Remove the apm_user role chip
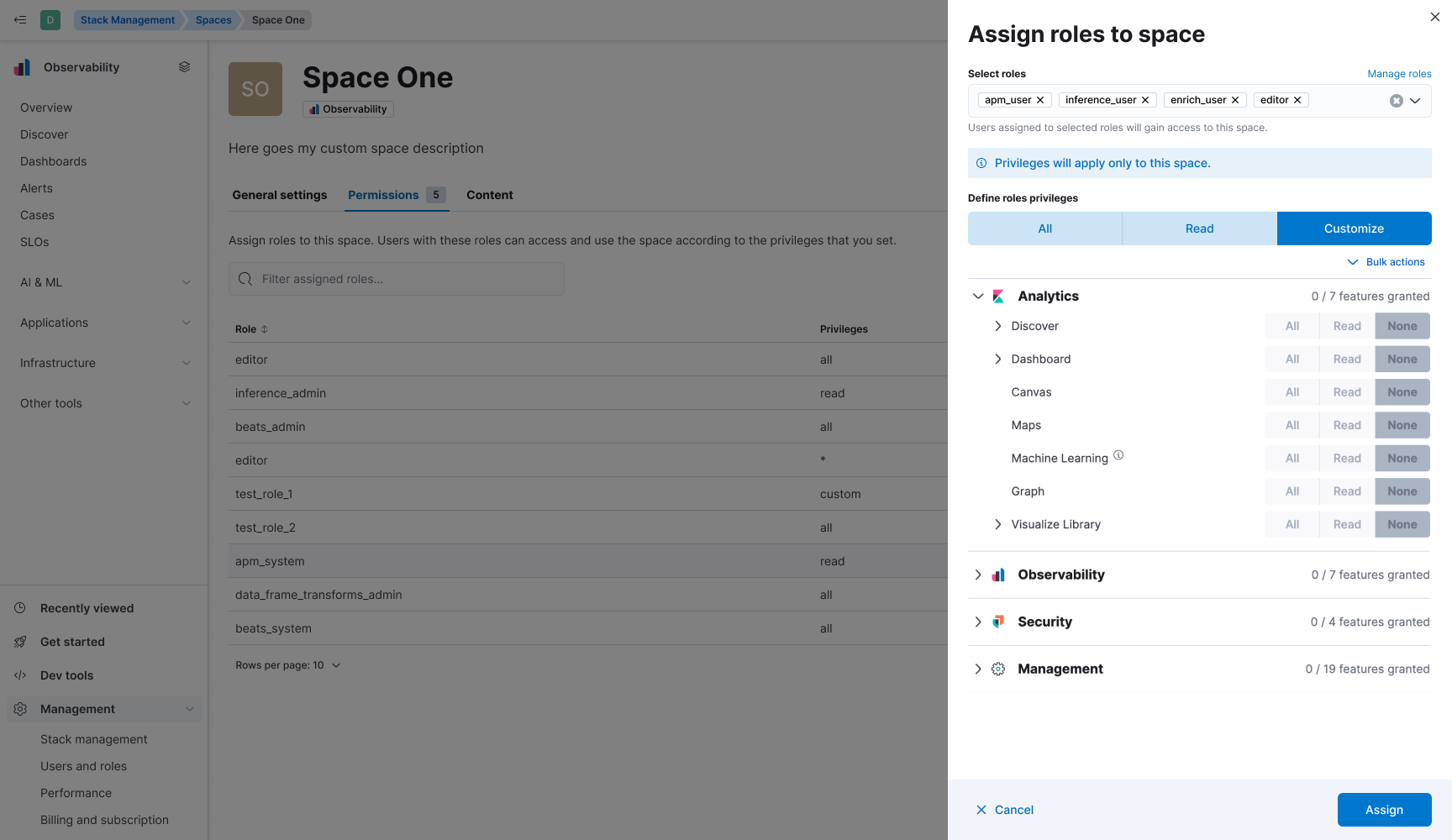This screenshot has width=1452, height=840. pyautogui.click(x=1040, y=99)
